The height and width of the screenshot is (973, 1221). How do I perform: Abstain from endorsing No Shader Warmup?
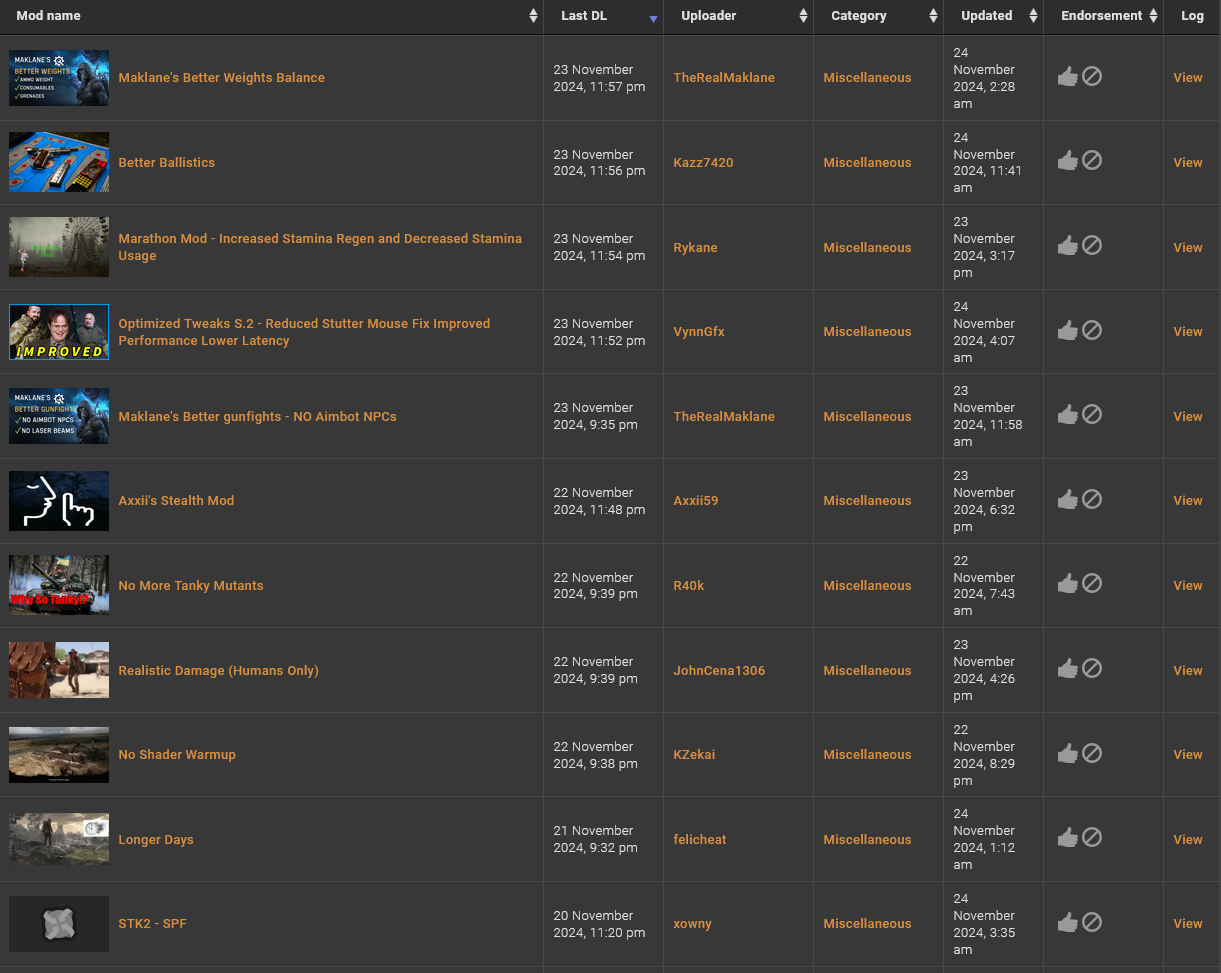(1092, 753)
